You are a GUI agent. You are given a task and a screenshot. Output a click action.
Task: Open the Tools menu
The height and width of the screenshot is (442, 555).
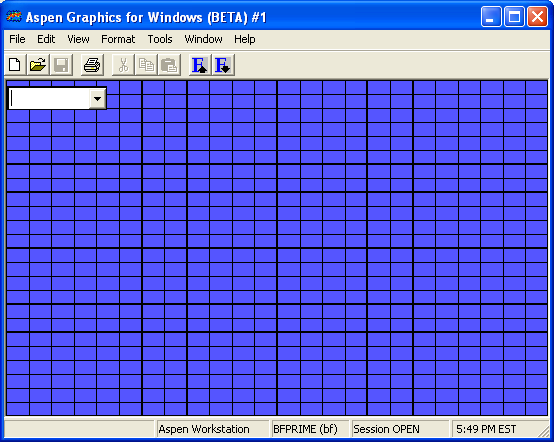(160, 39)
